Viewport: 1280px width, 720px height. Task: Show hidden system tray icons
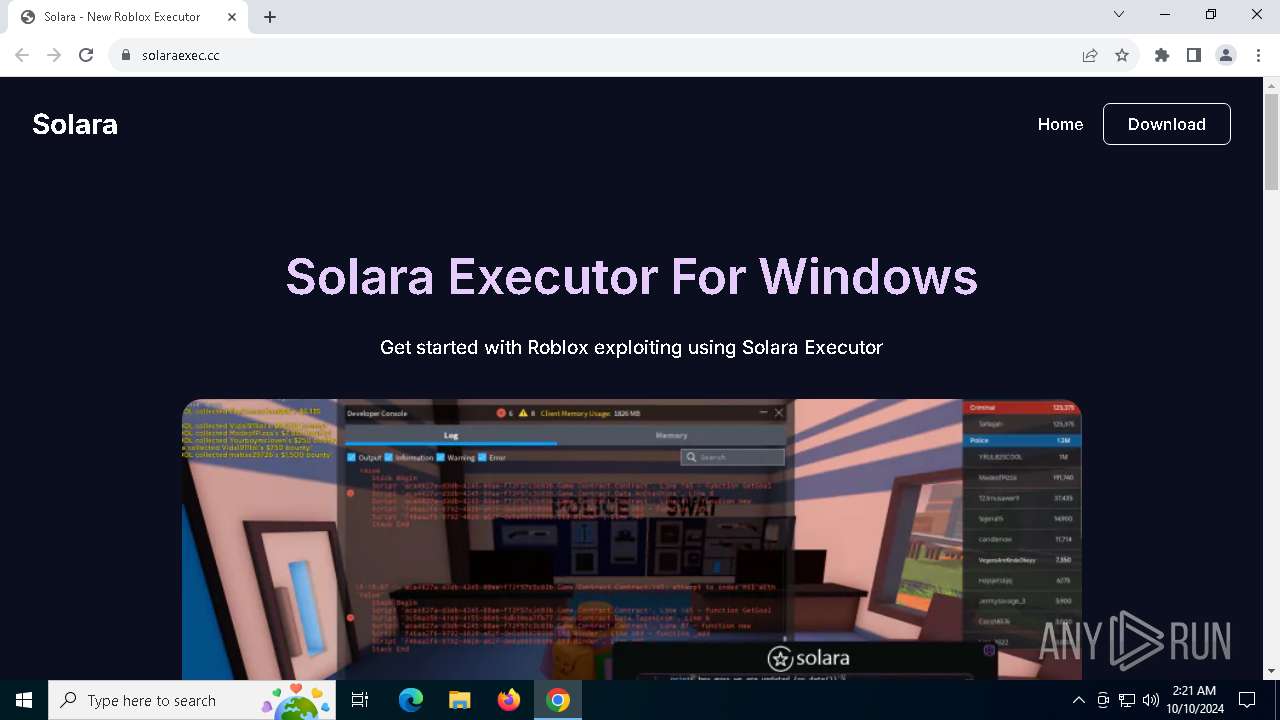pyautogui.click(x=1078, y=700)
